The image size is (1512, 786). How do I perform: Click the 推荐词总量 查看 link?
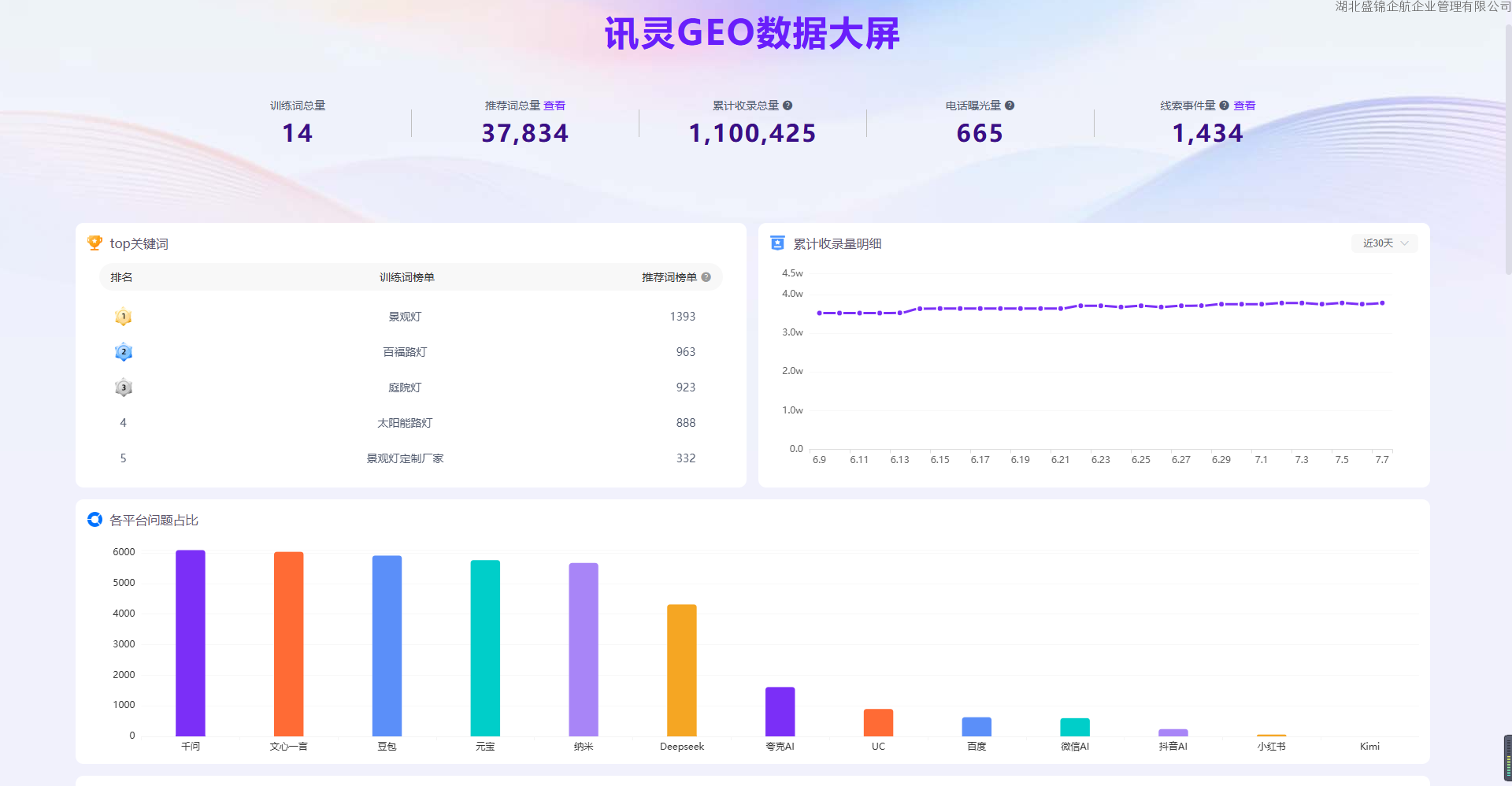click(x=554, y=106)
